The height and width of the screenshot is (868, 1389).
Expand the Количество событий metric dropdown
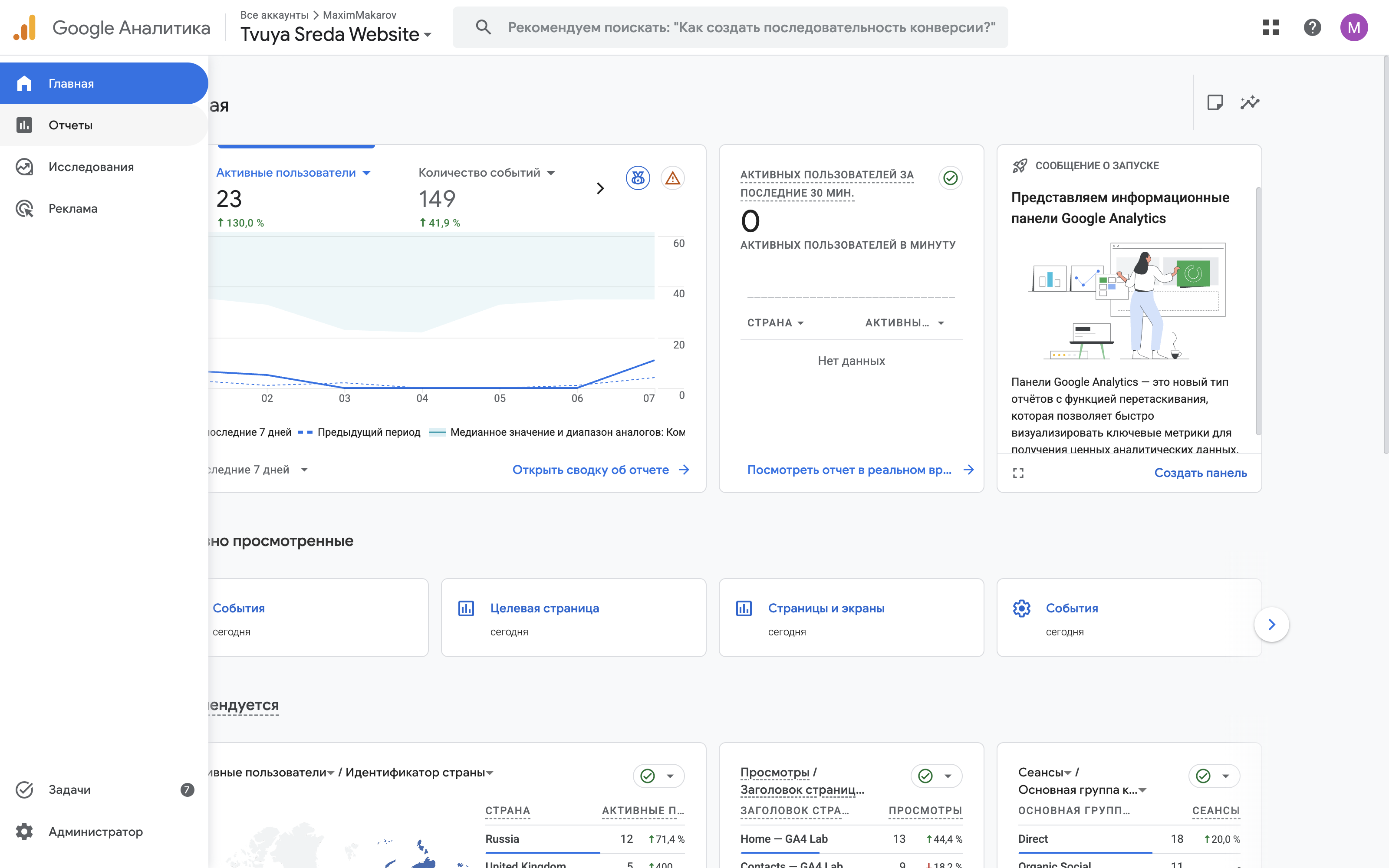pos(487,173)
